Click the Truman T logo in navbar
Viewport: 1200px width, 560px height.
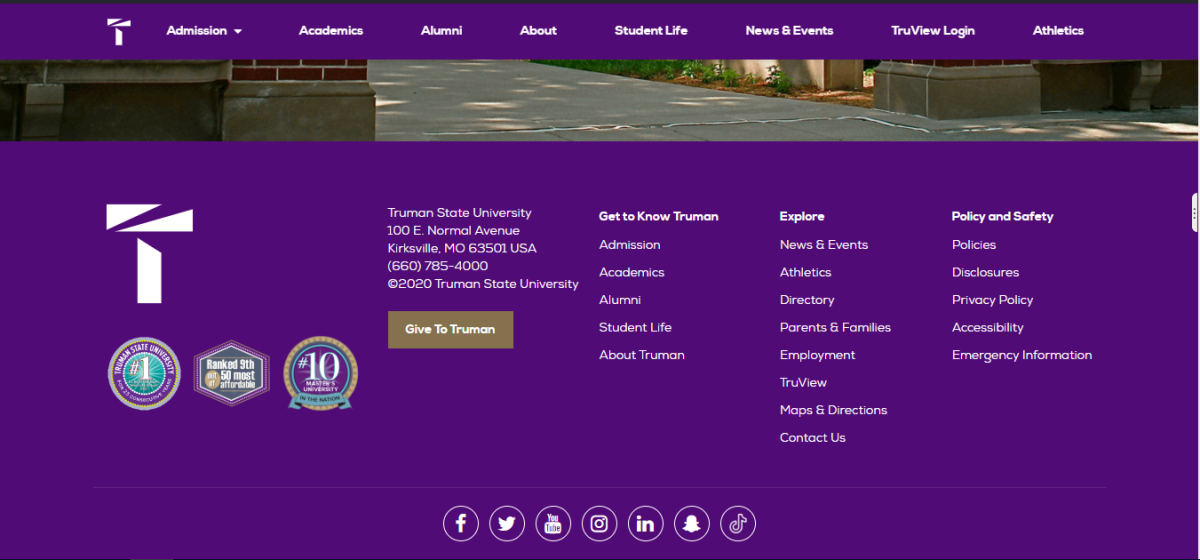[119, 32]
